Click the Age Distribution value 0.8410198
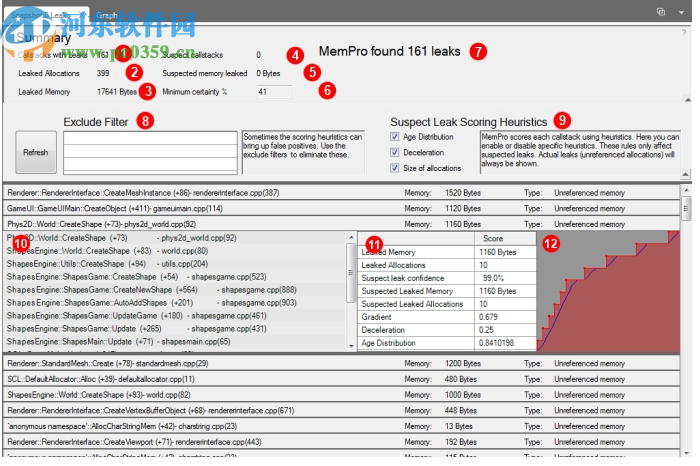 pyautogui.click(x=496, y=343)
